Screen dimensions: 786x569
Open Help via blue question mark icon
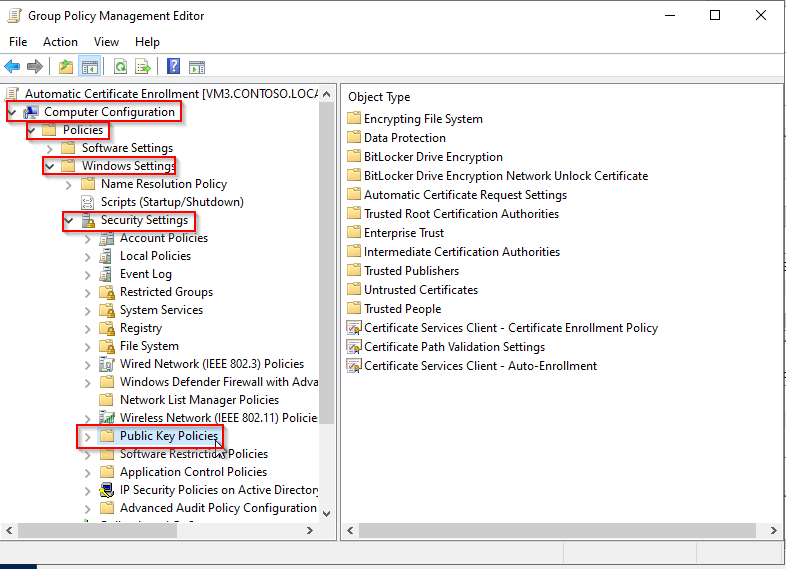173,67
